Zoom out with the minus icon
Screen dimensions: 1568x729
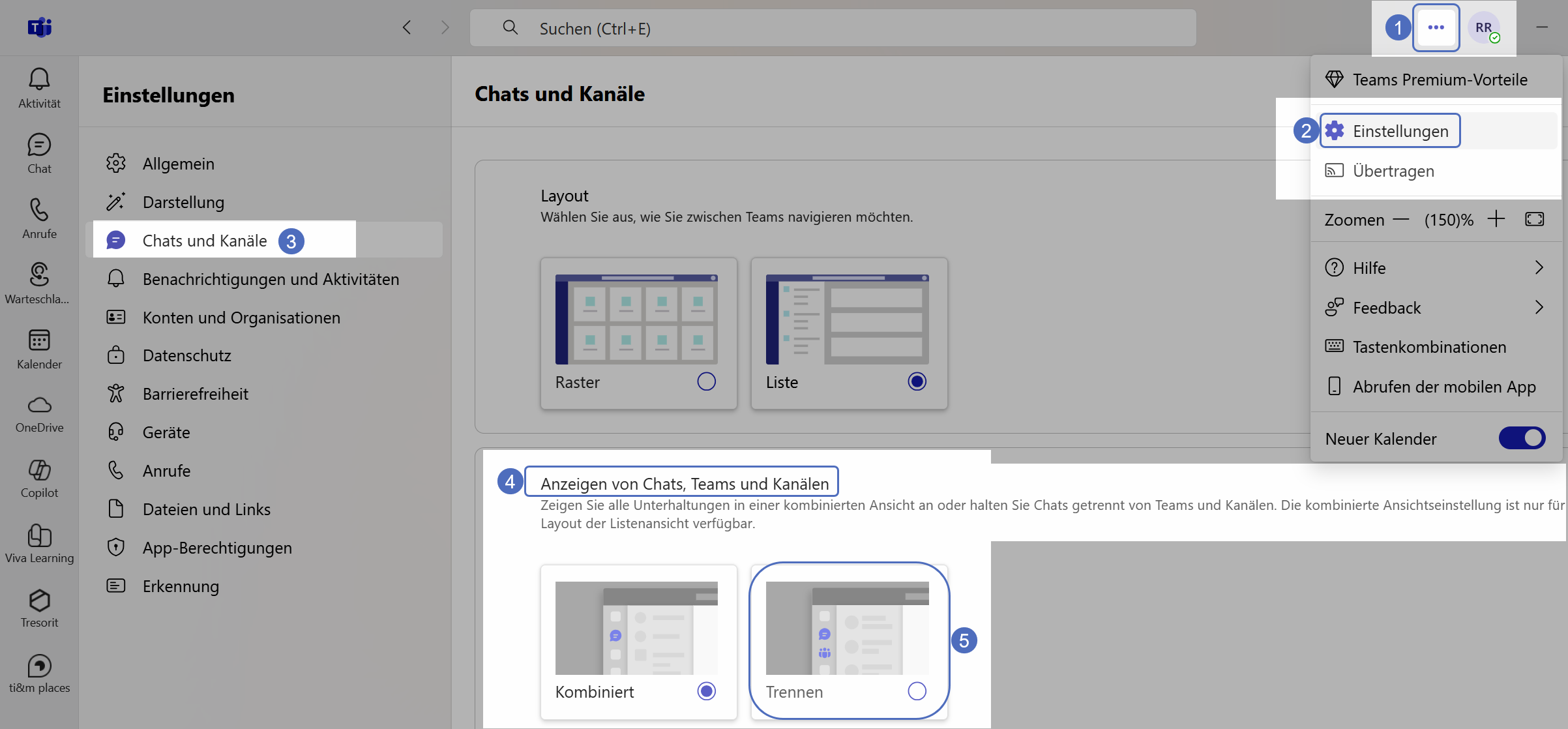pyautogui.click(x=1401, y=220)
